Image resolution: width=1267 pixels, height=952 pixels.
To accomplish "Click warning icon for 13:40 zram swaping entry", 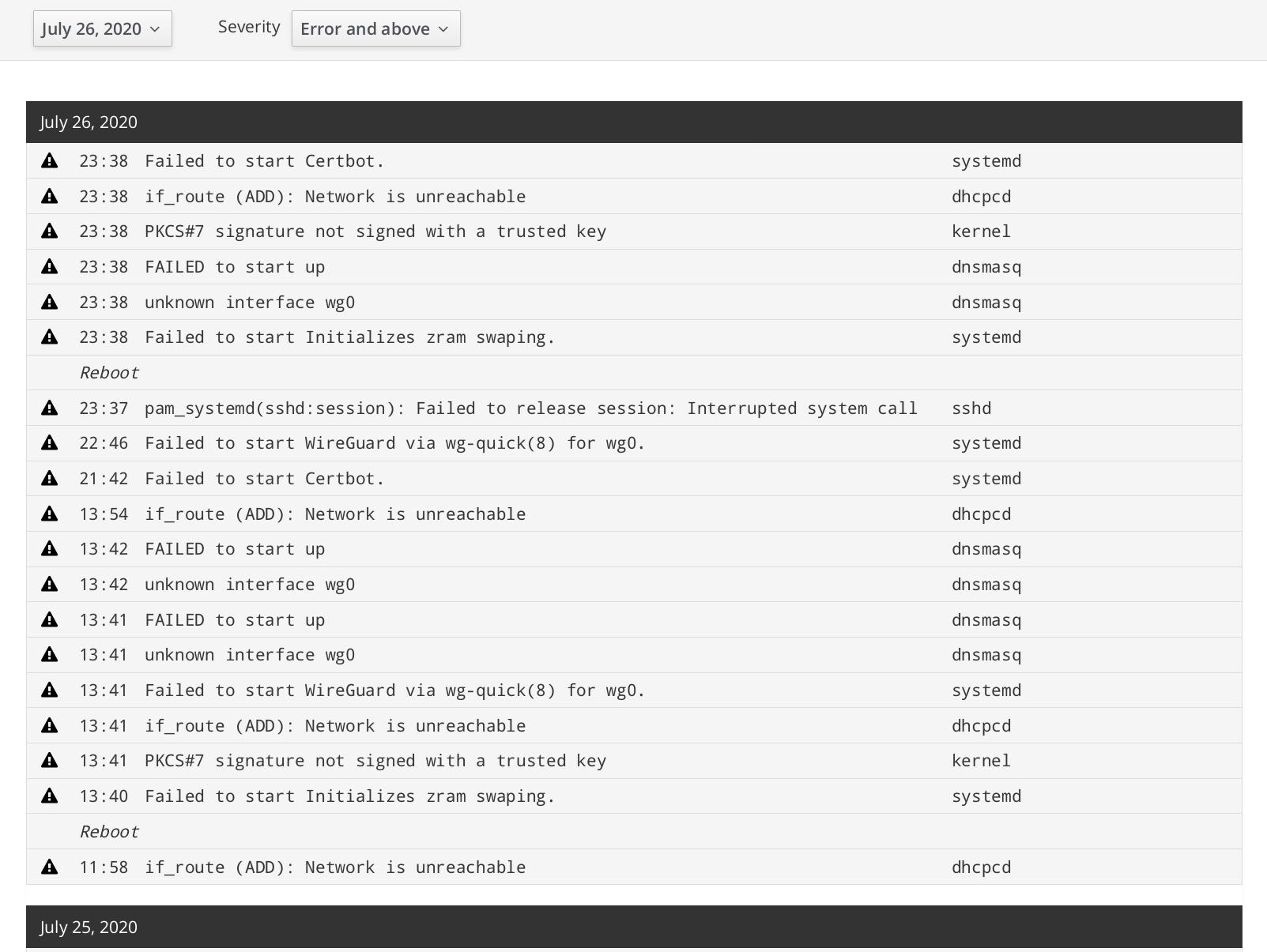I will 50,796.
